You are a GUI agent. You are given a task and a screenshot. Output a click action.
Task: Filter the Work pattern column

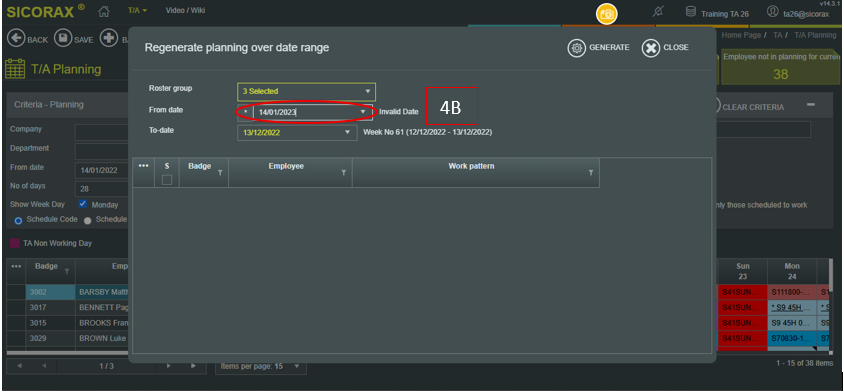point(591,173)
